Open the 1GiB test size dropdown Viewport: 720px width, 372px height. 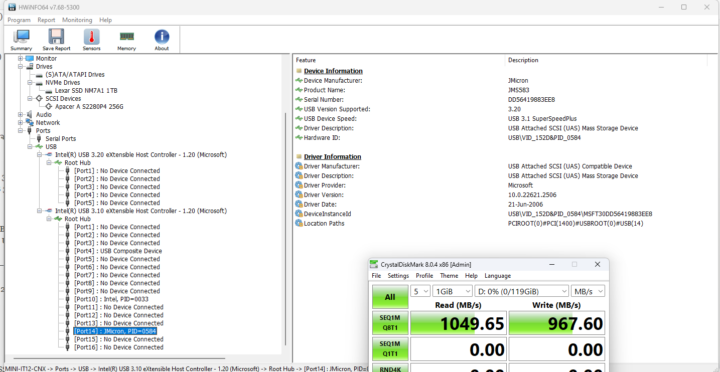pyautogui.click(x=453, y=291)
